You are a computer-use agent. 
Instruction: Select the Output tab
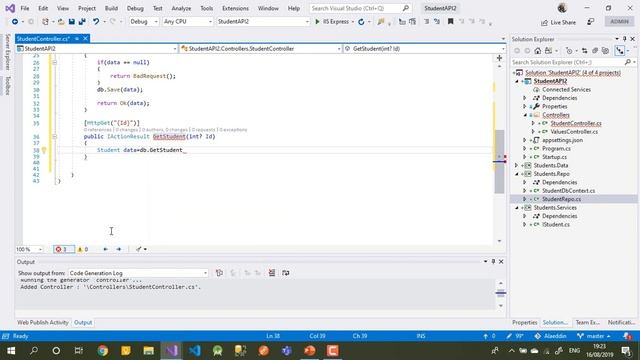coord(83,322)
